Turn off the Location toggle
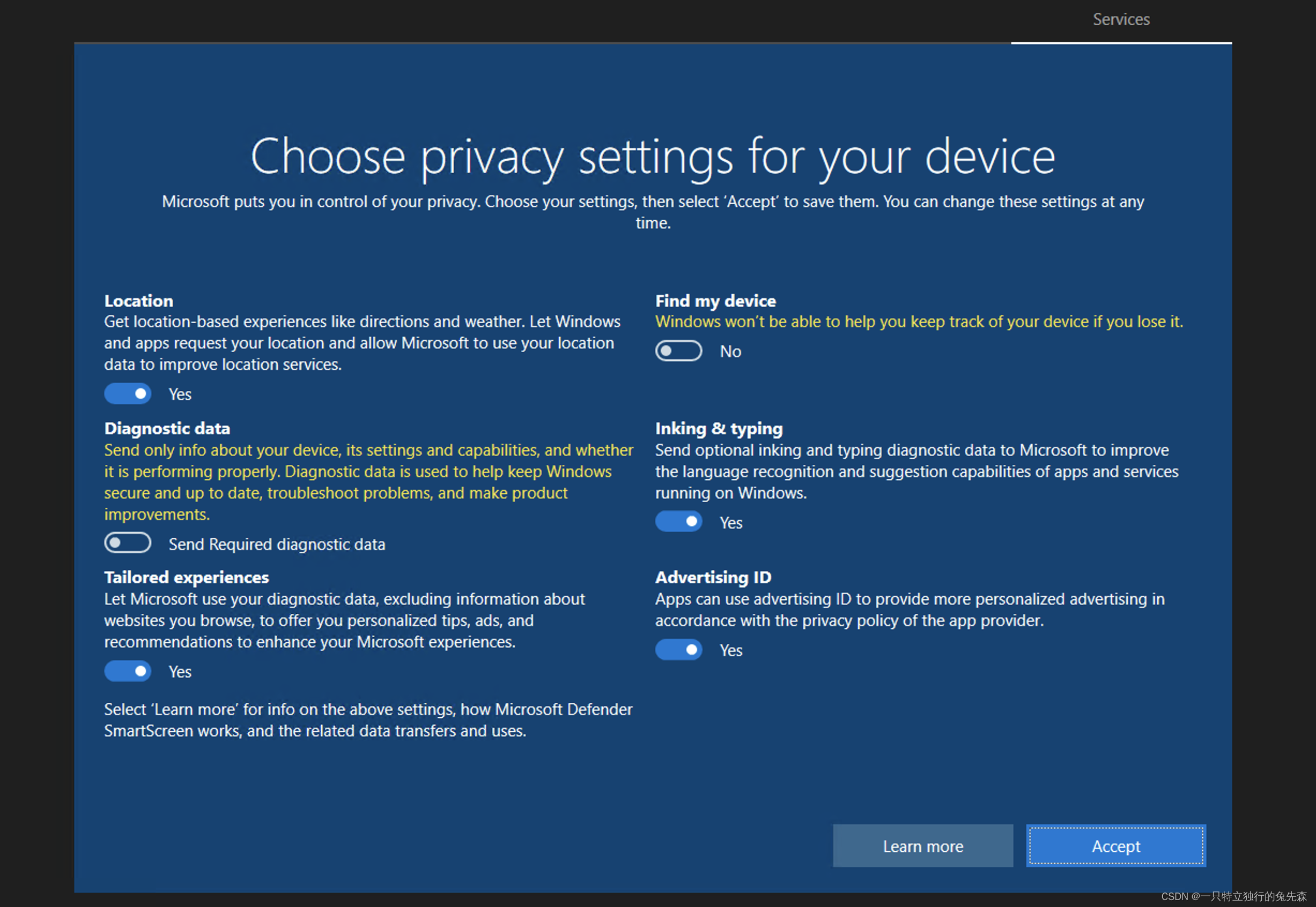 point(127,394)
